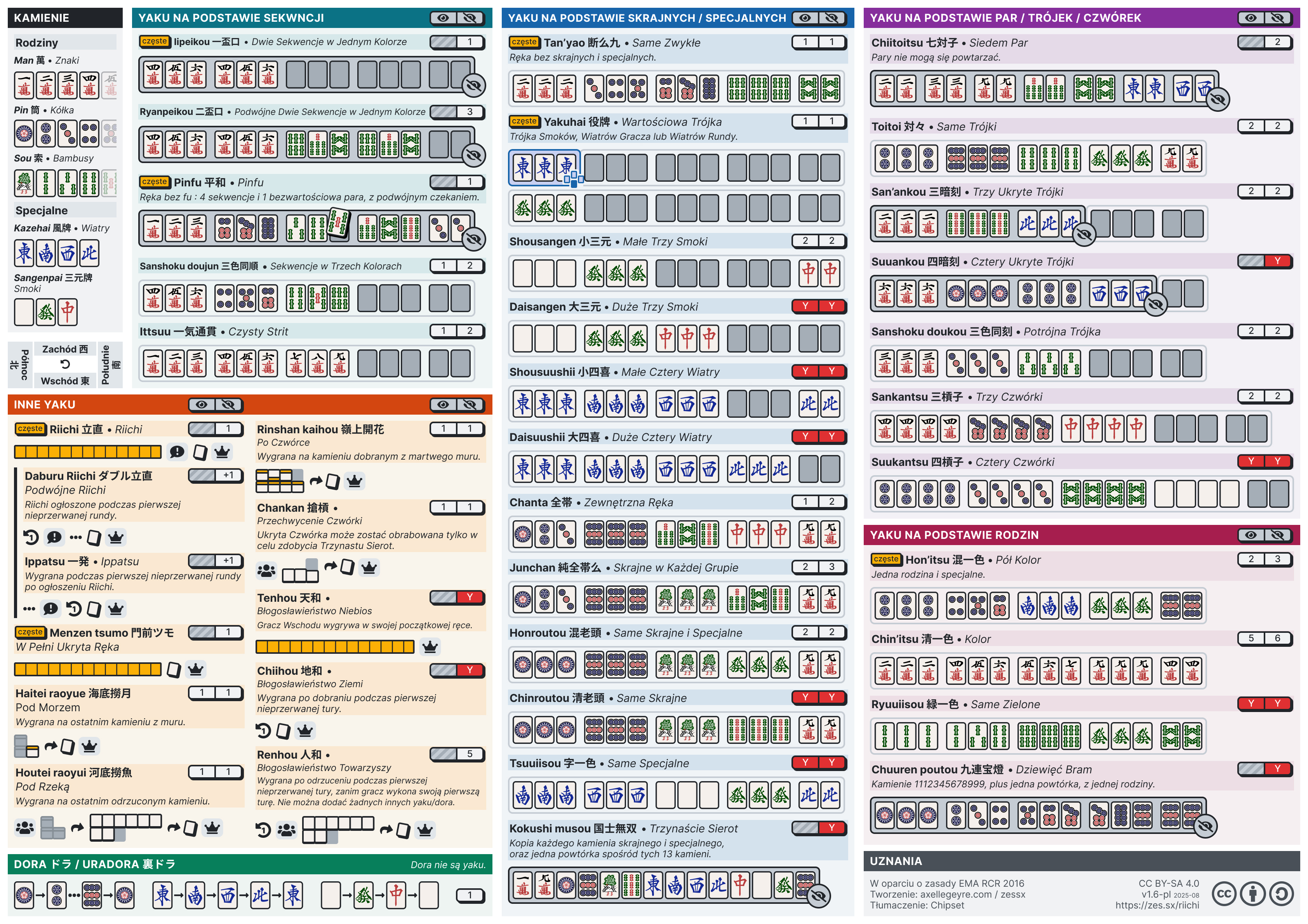Click the rotation arrow in the wind compass
The image size is (1308, 924).
(65, 365)
